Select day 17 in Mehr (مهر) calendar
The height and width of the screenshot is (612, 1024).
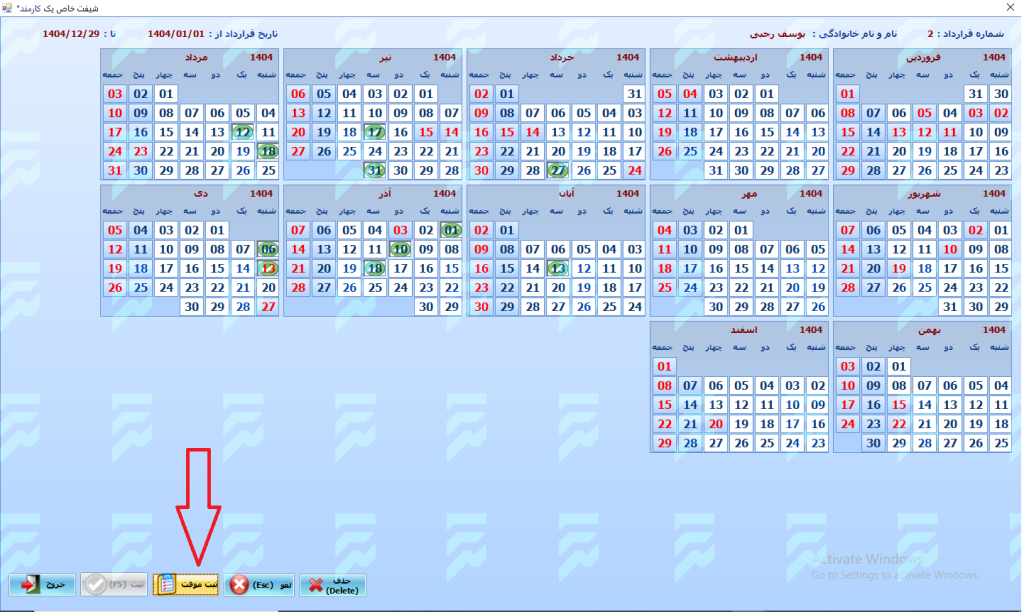tap(690, 268)
